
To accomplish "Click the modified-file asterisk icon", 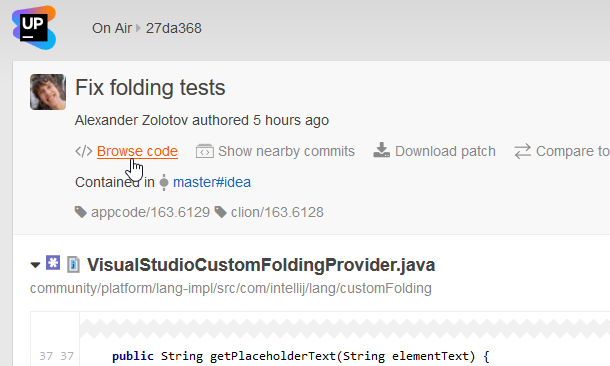I will pyautogui.click(x=53, y=263).
